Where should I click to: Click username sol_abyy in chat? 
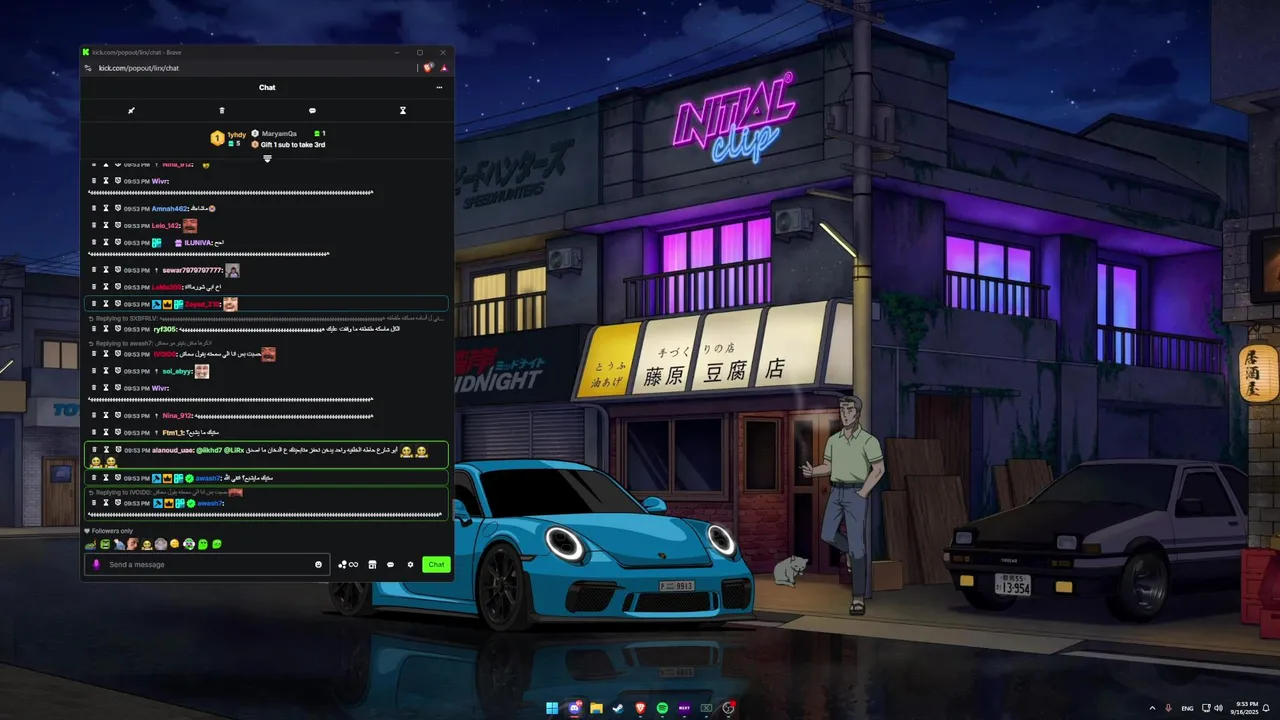click(x=176, y=371)
